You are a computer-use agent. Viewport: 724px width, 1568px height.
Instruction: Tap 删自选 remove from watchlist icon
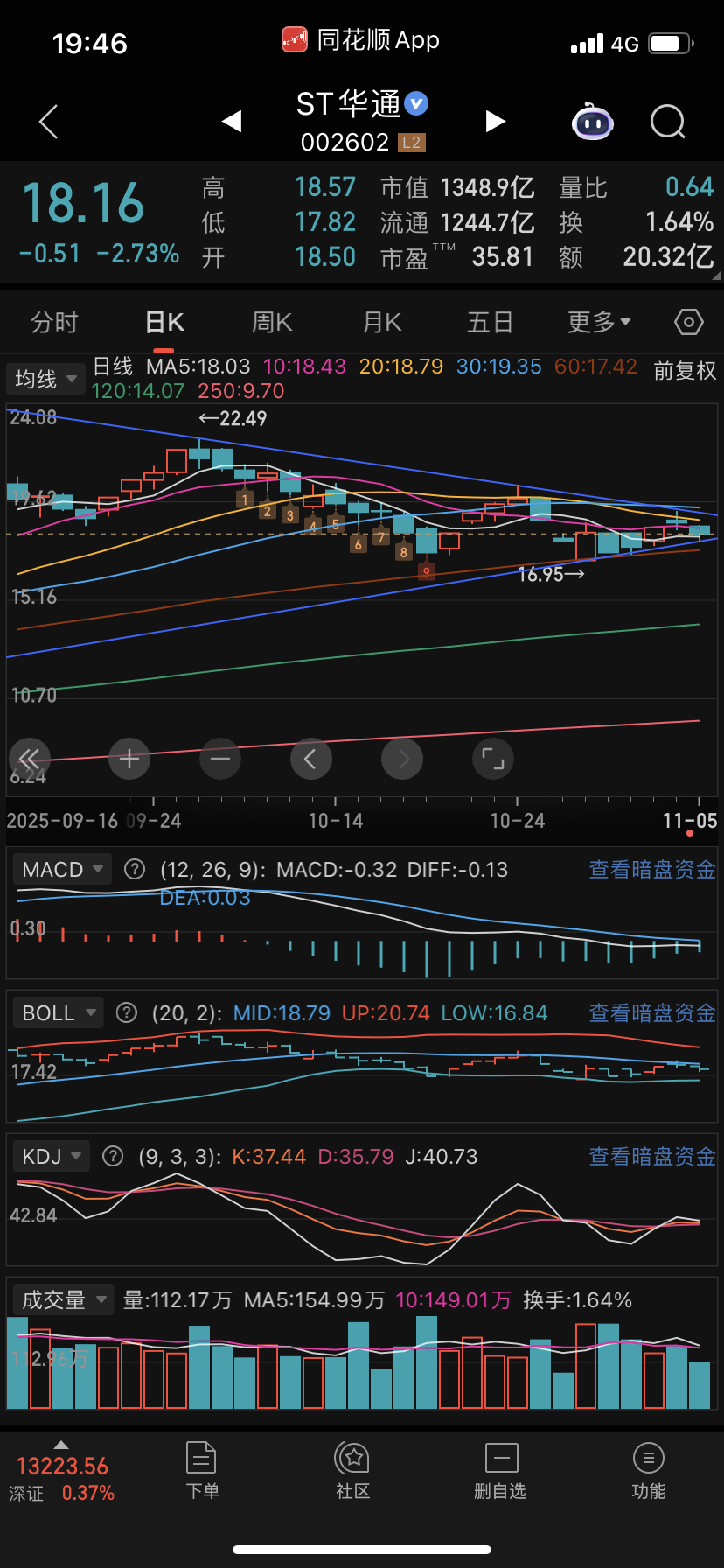point(501,1458)
